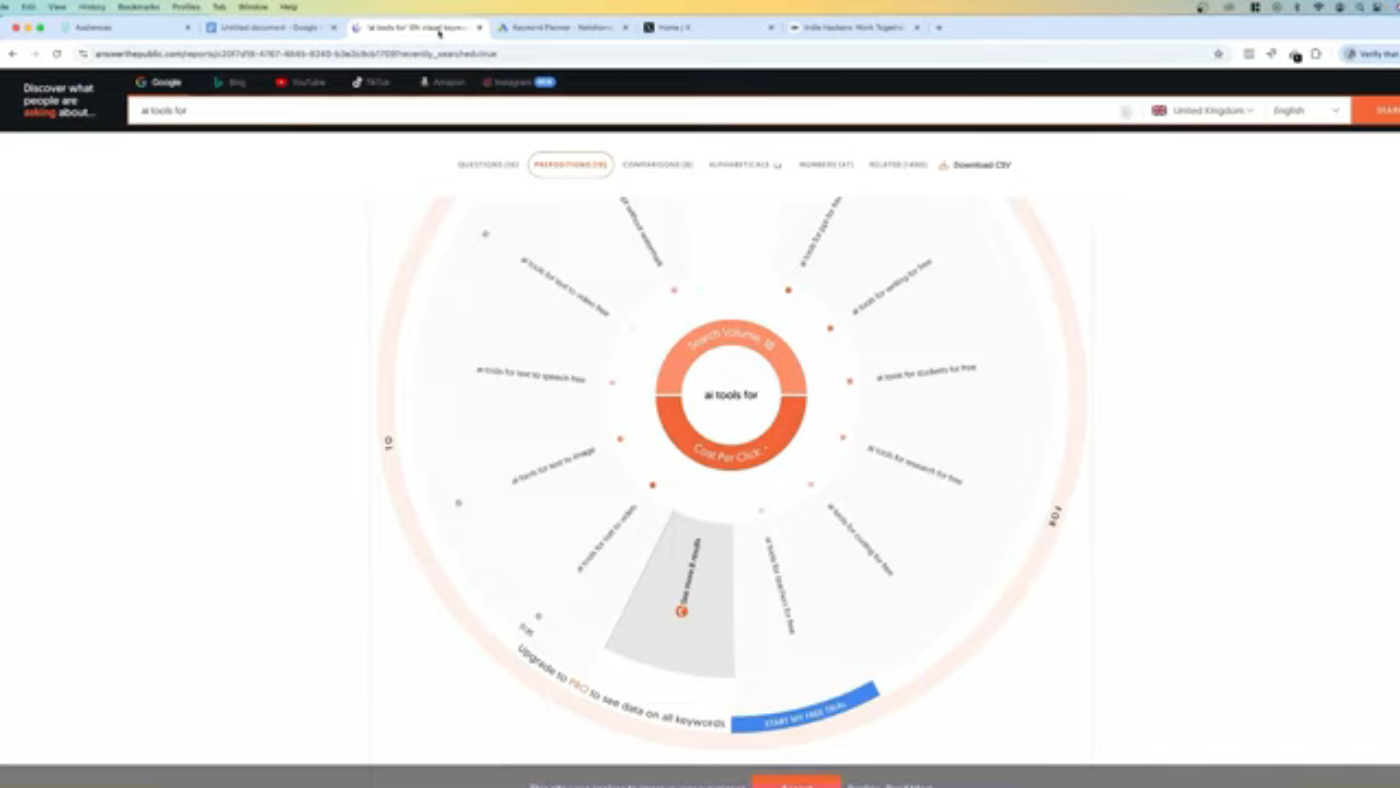This screenshot has height=788, width=1400.
Task: Jump to the Questions section
Action: click(x=488, y=165)
